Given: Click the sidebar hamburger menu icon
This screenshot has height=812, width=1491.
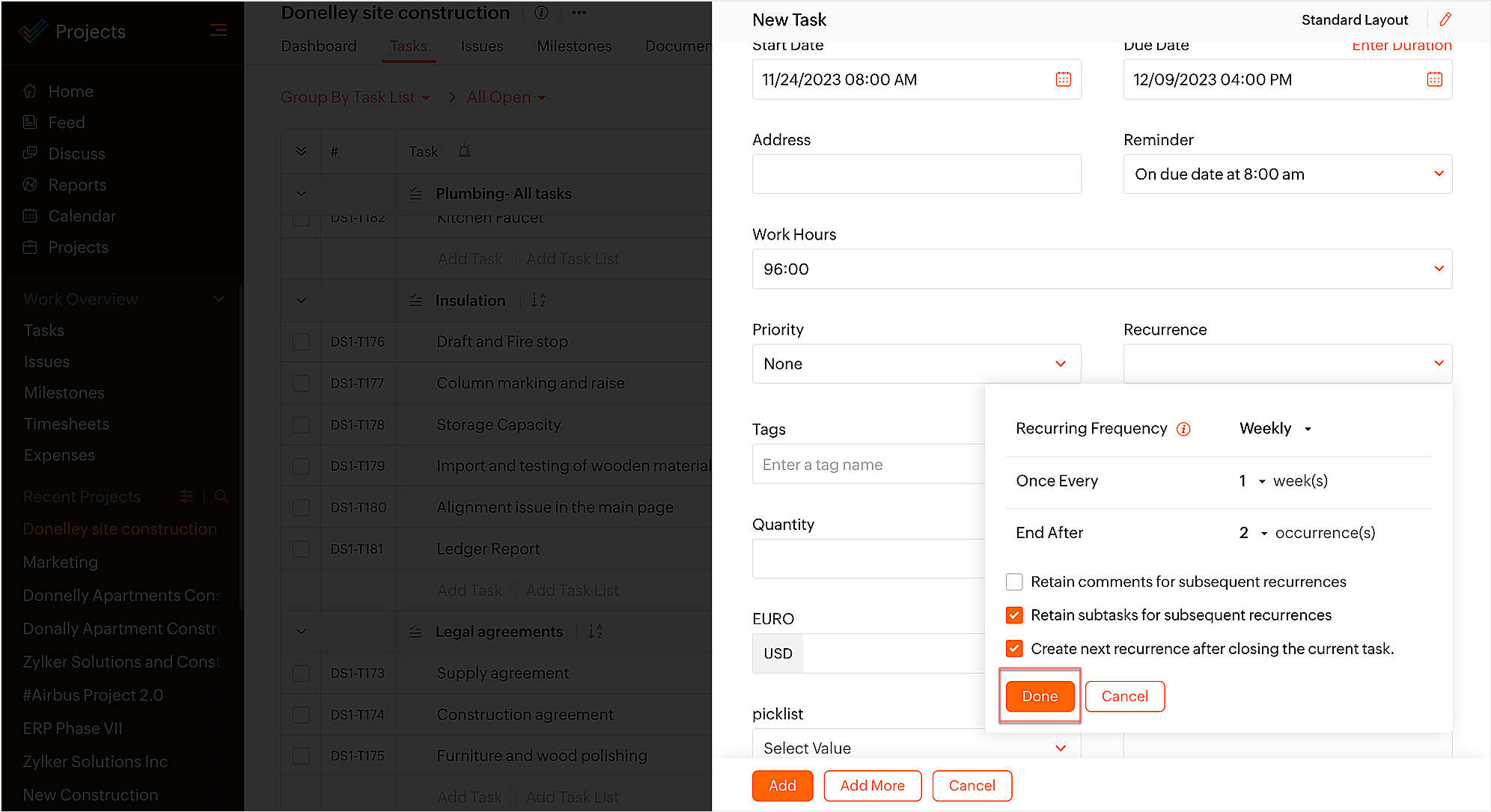Looking at the screenshot, I should coord(218,30).
